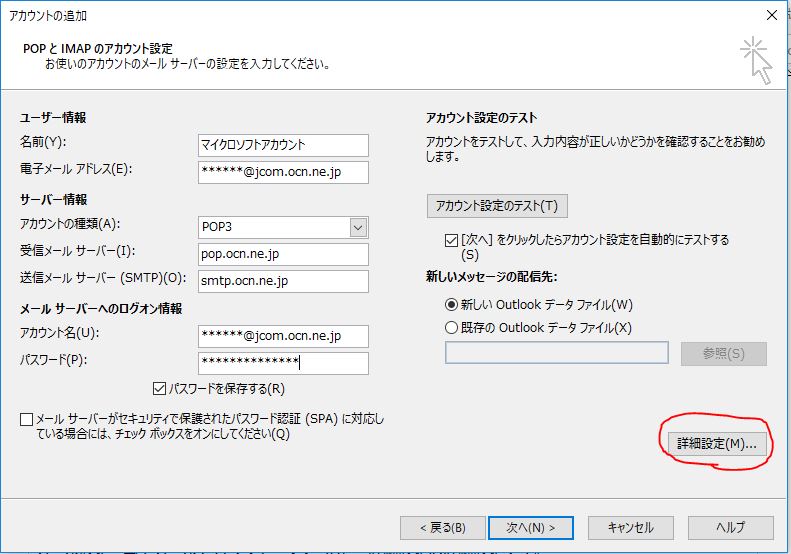Enable the SPA password authentication checkbox
This screenshot has width=791, height=554.
pyautogui.click(x=26, y=419)
